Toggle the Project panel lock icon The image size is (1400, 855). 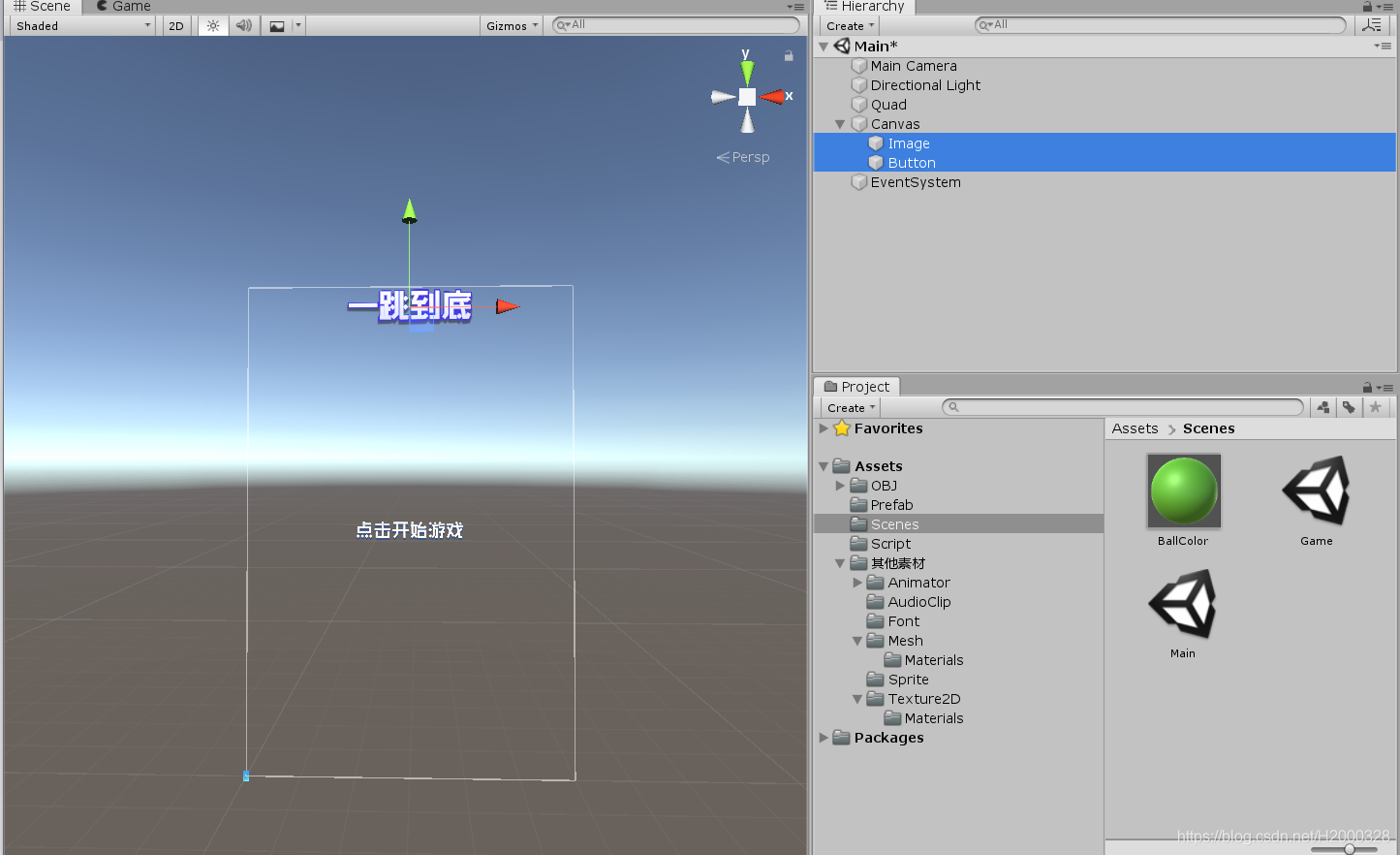1367,387
